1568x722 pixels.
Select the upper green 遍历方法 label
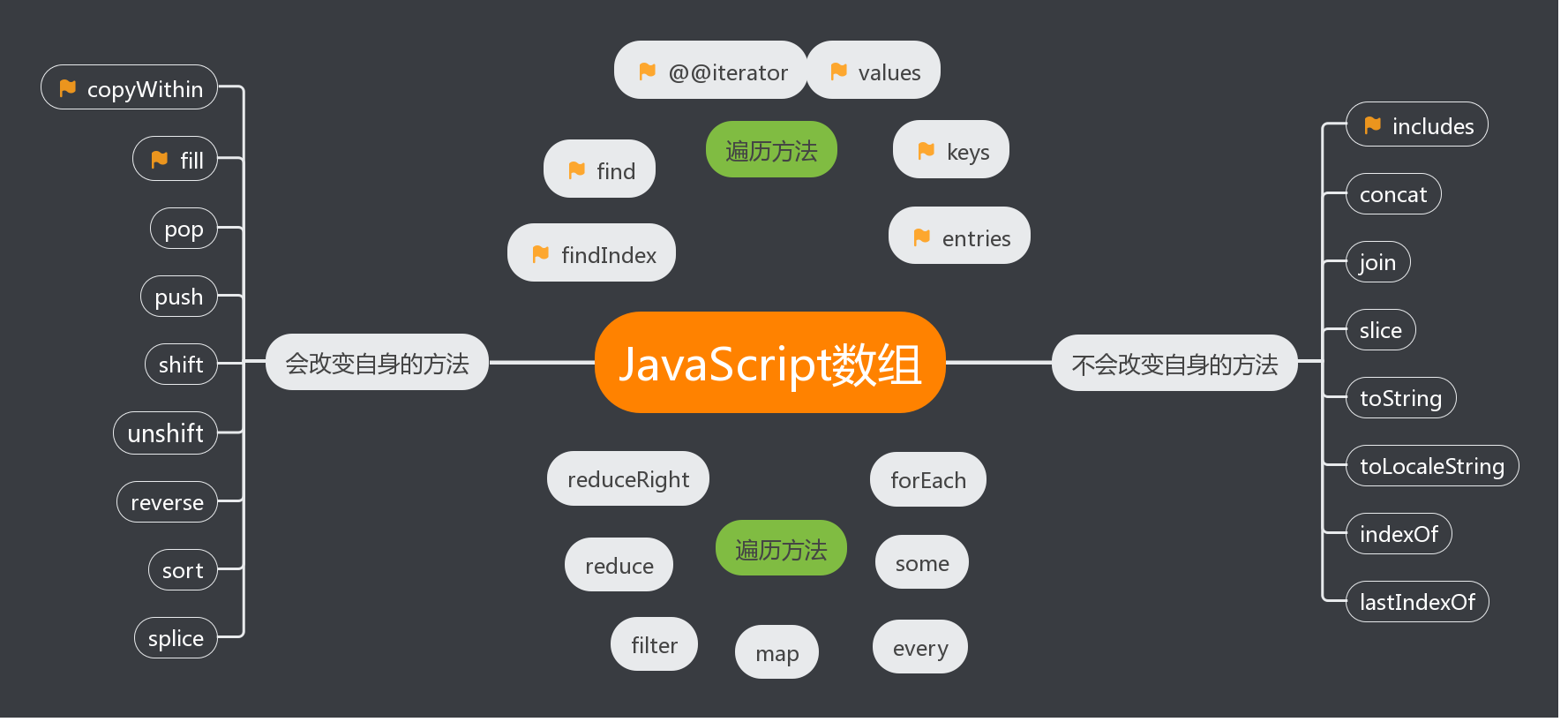click(770, 150)
